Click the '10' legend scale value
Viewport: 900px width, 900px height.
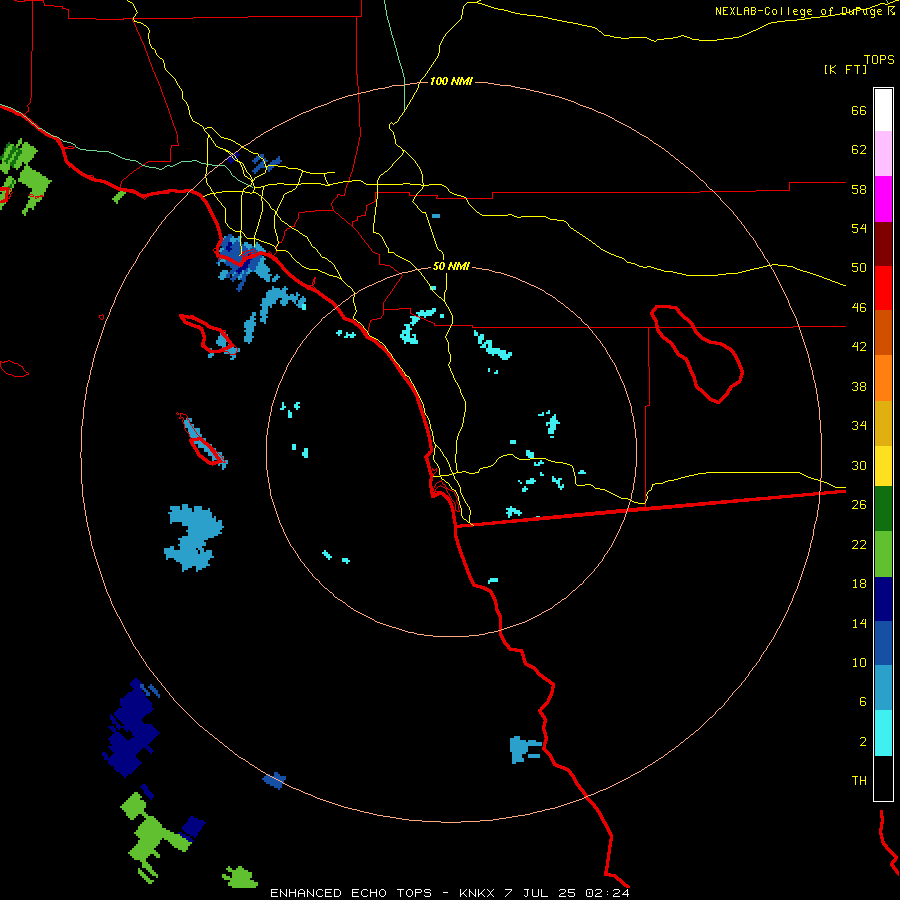click(859, 662)
